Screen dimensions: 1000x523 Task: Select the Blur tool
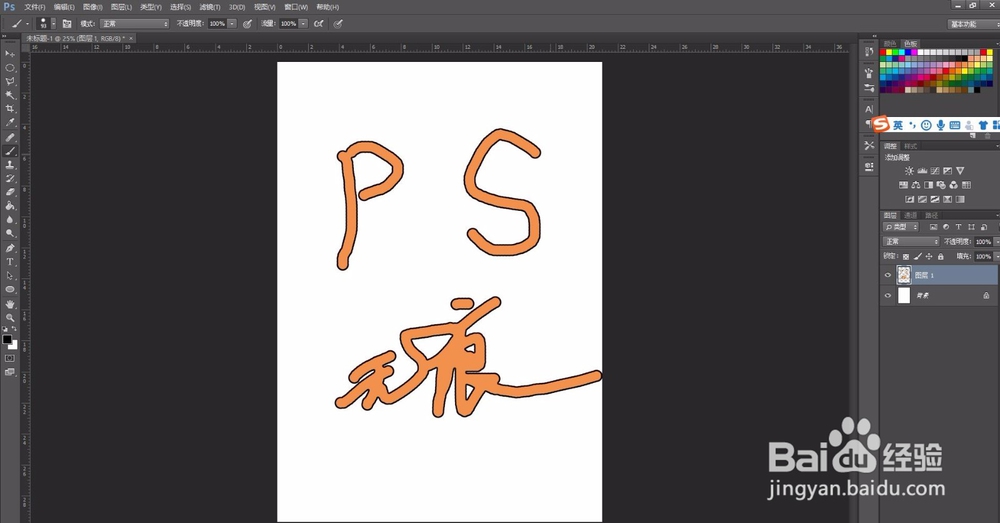point(10,220)
